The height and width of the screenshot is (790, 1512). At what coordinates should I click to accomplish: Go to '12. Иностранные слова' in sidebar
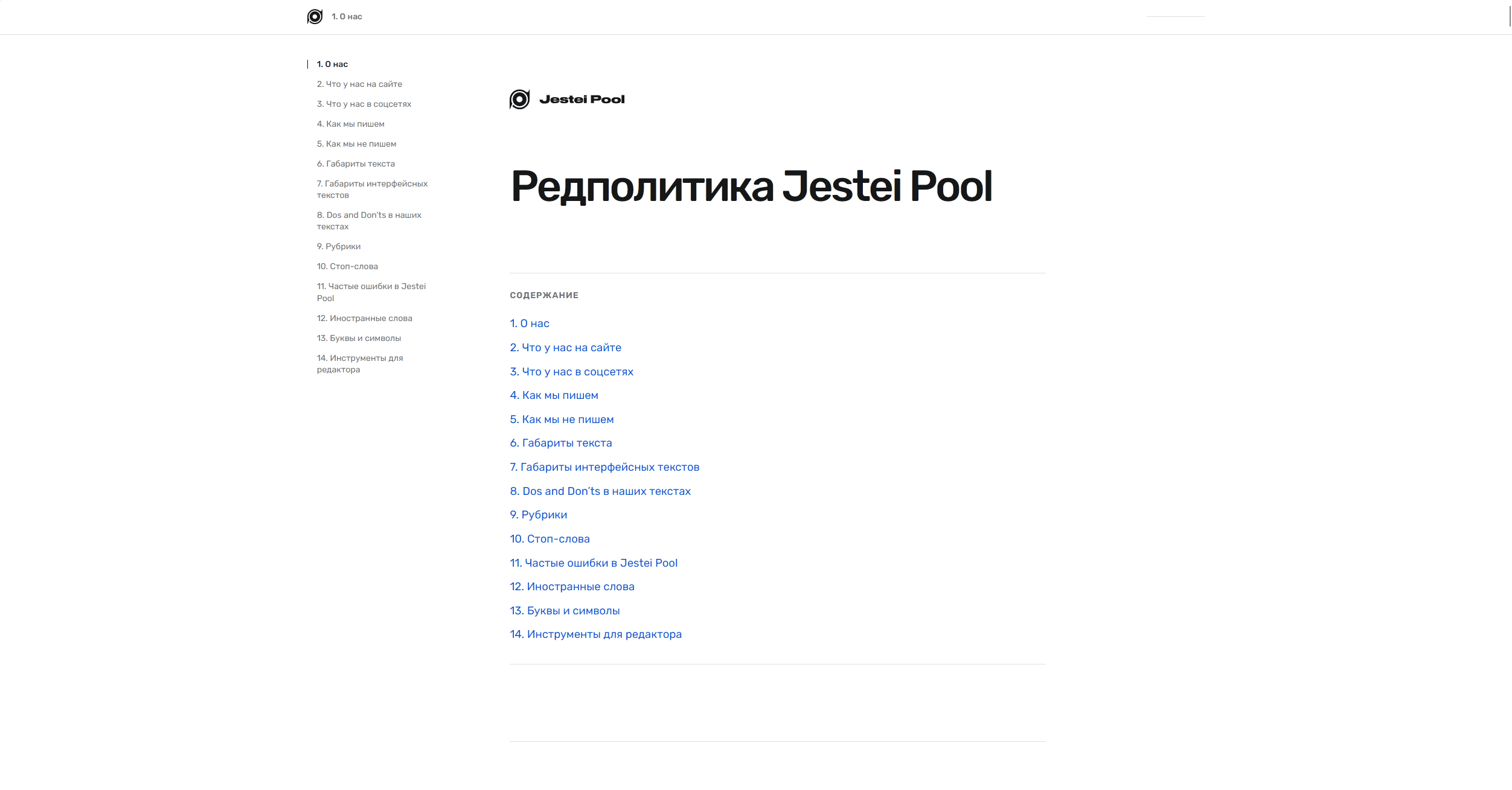pyautogui.click(x=365, y=318)
